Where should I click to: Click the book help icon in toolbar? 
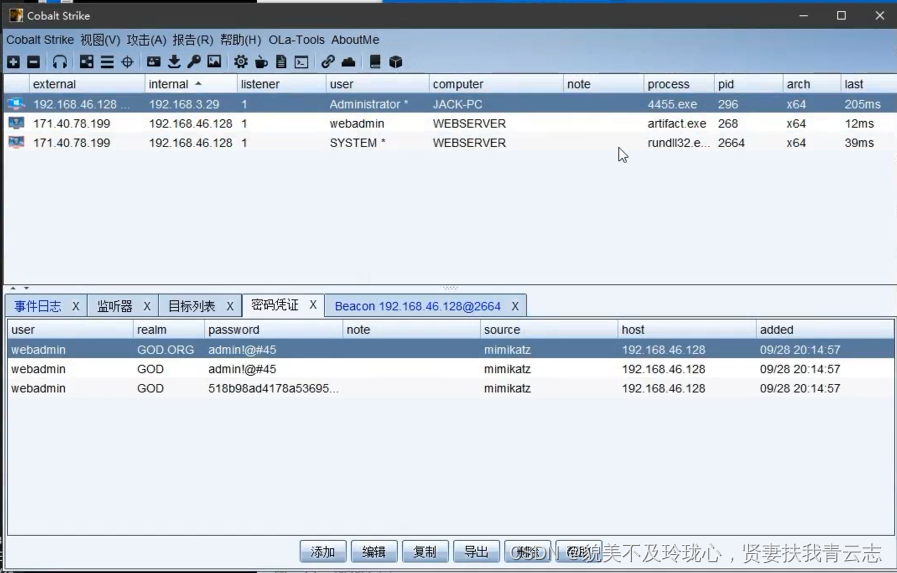pos(375,62)
